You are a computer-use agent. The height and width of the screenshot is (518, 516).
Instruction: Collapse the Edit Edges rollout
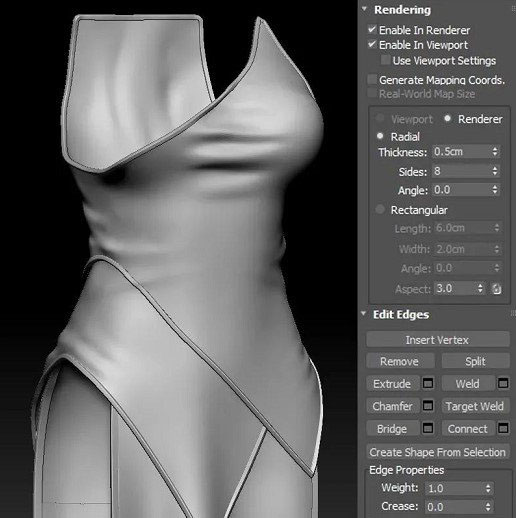tap(364, 314)
